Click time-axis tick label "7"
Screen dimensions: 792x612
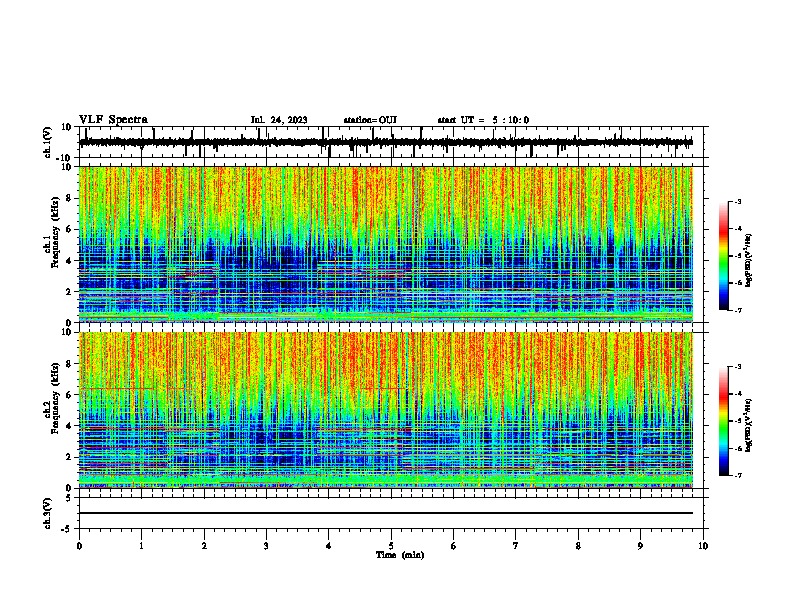(x=516, y=546)
